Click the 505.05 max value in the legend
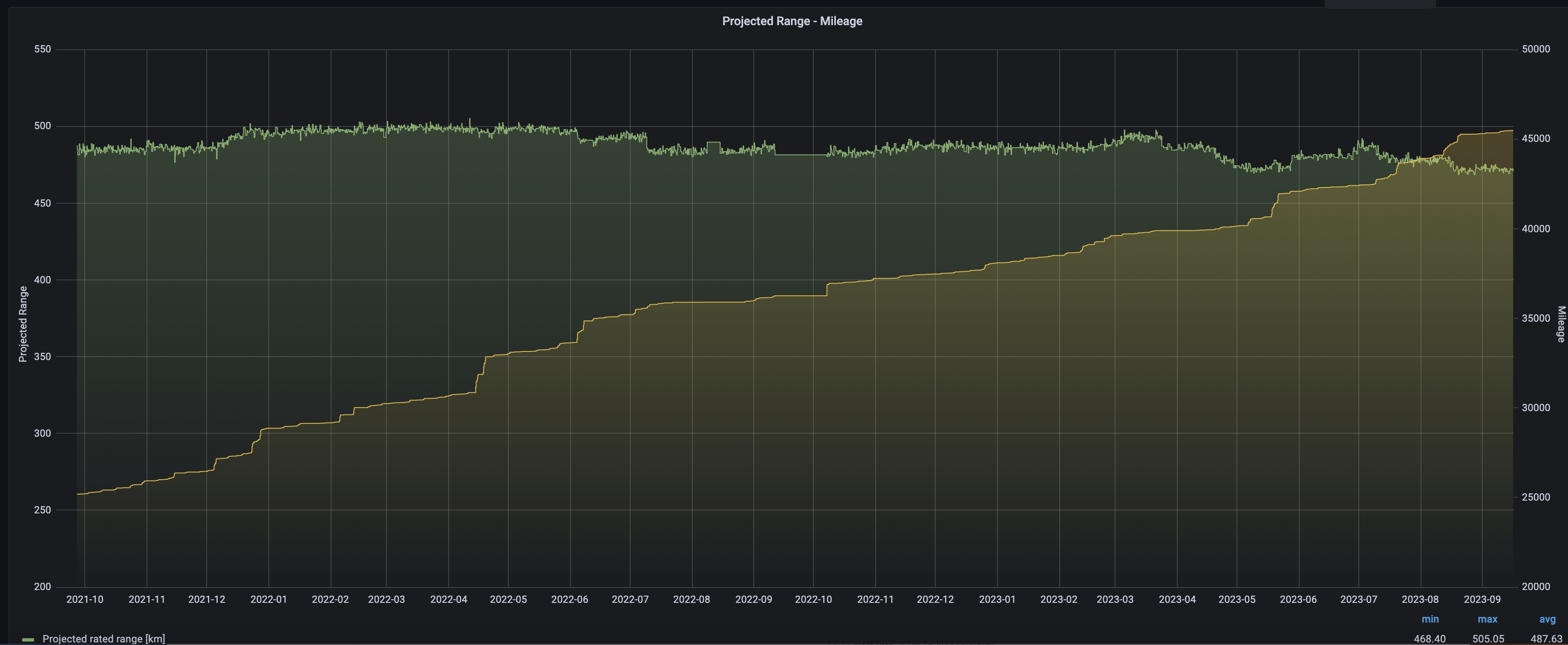The image size is (1568, 645). [x=1488, y=639]
